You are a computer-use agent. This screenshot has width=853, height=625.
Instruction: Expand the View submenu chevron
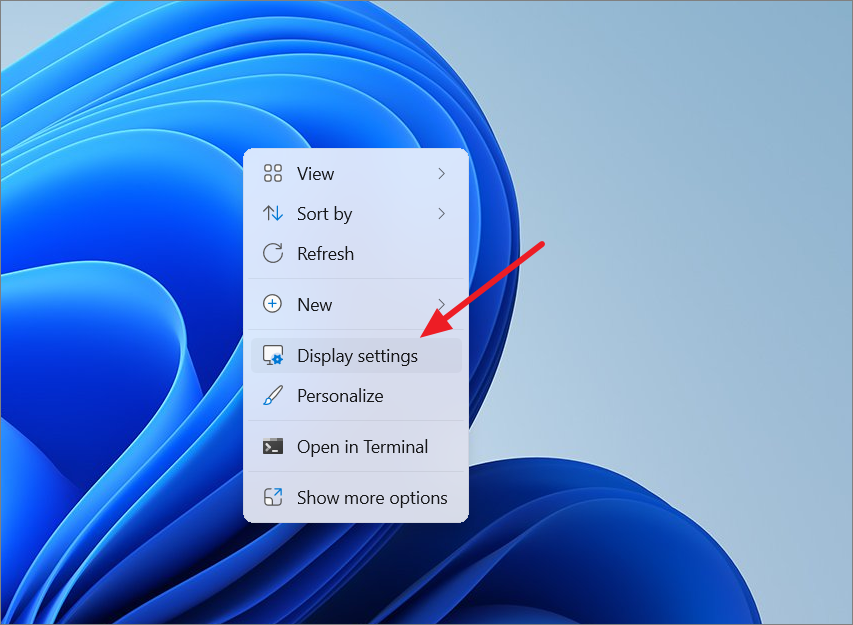click(441, 174)
